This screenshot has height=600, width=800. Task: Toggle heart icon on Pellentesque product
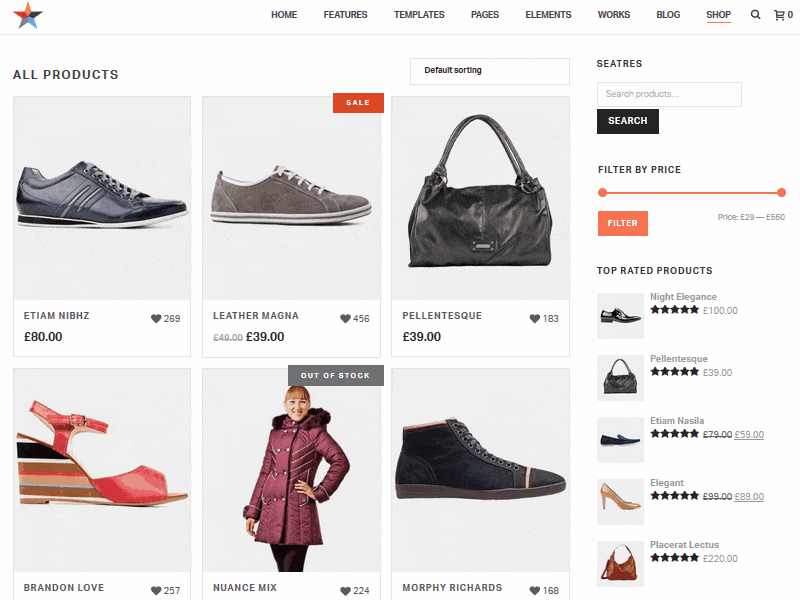(x=535, y=319)
